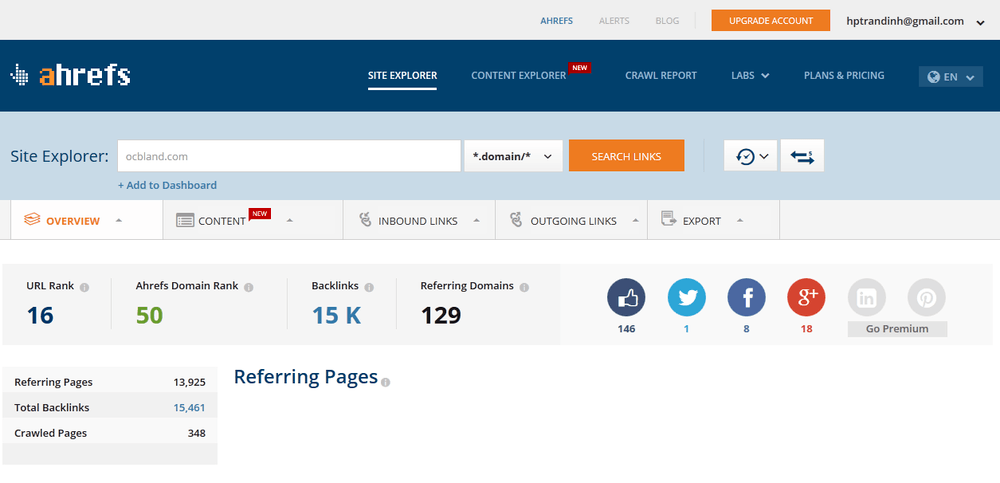Click the Add to Dashboard link
Image resolution: width=1000 pixels, height=483 pixels.
point(167,185)
